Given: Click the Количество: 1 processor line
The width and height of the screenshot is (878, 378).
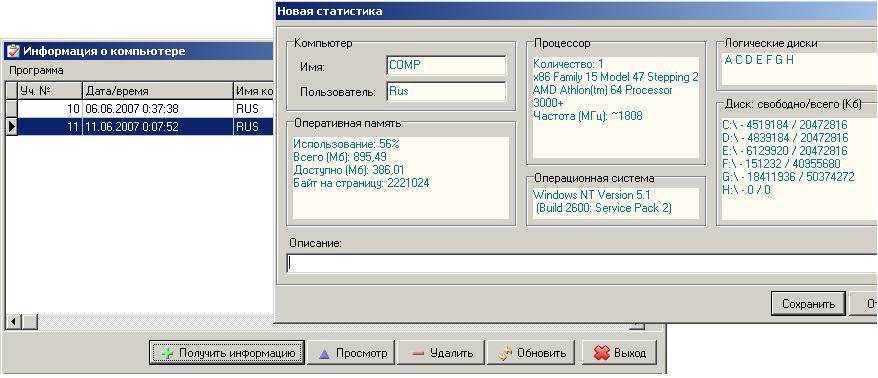Looking at the screenshot, I should pyautogui.click(x=568, y=64).
